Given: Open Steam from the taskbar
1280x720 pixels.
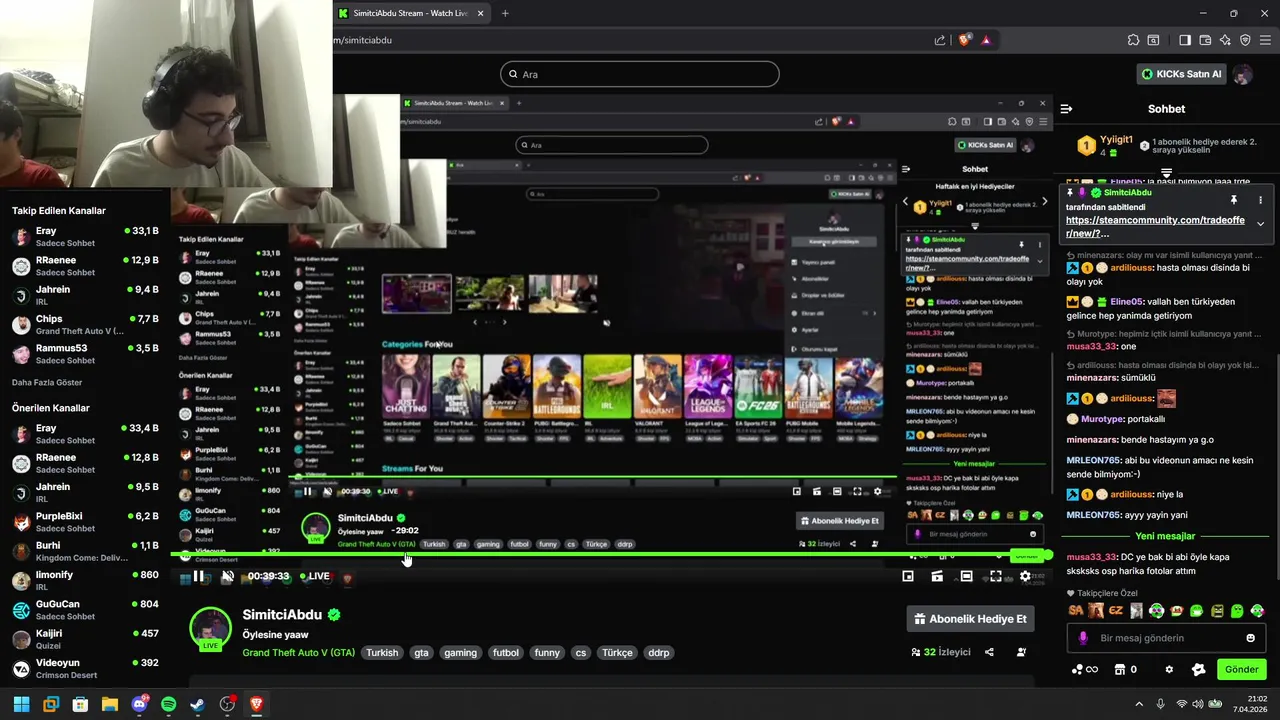Looking at the screenshot, I should [x=198, y=704].
